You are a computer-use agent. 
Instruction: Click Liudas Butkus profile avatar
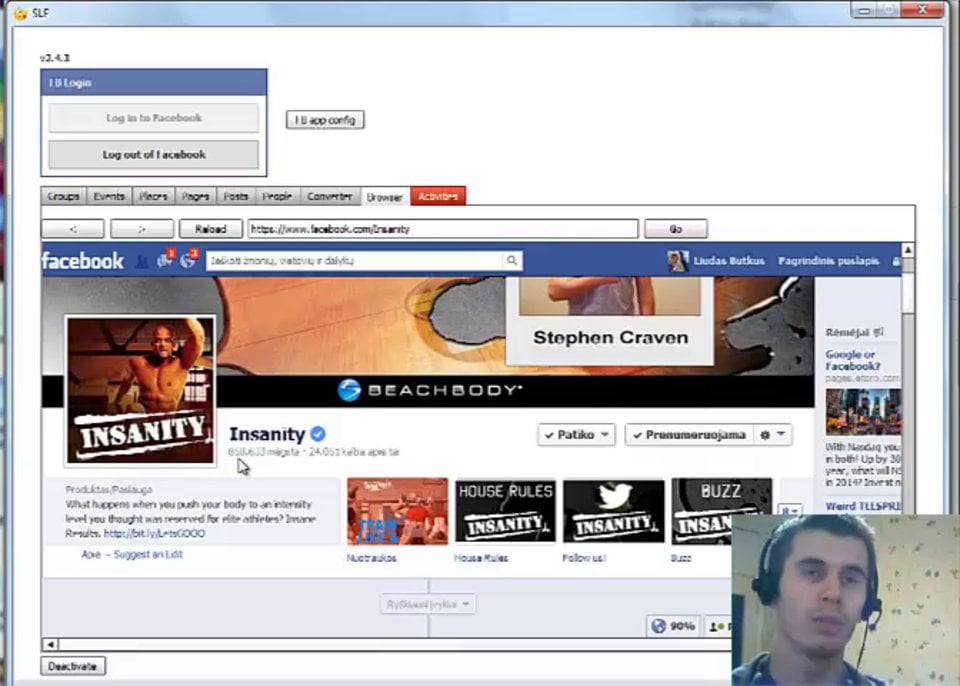(x=678, y=261)
